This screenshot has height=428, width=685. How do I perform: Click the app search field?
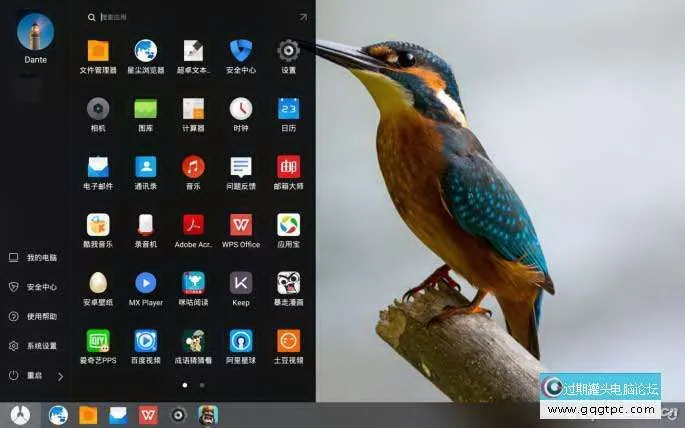coord(190,17)
